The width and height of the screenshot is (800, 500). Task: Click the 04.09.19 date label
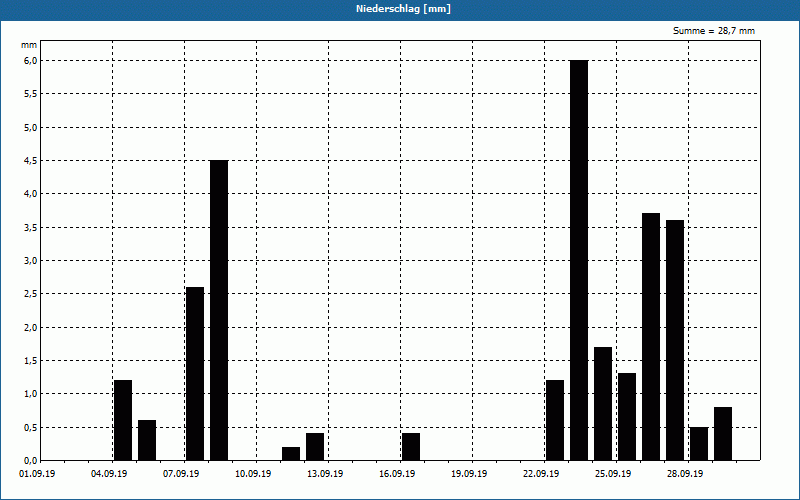tap(109, 474)
